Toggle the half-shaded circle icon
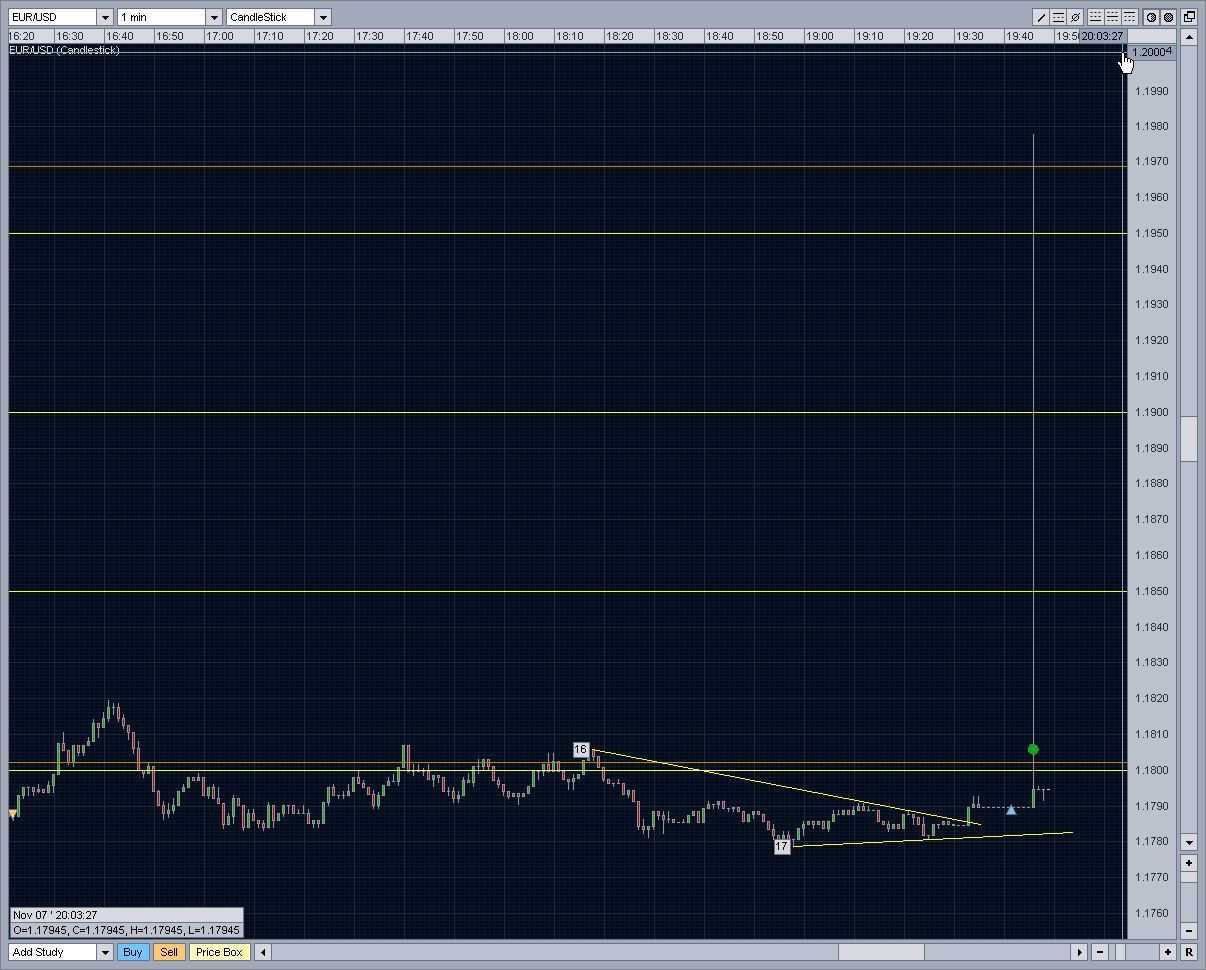Viewport: 1206px width, 970px height. coord(1151,17)
